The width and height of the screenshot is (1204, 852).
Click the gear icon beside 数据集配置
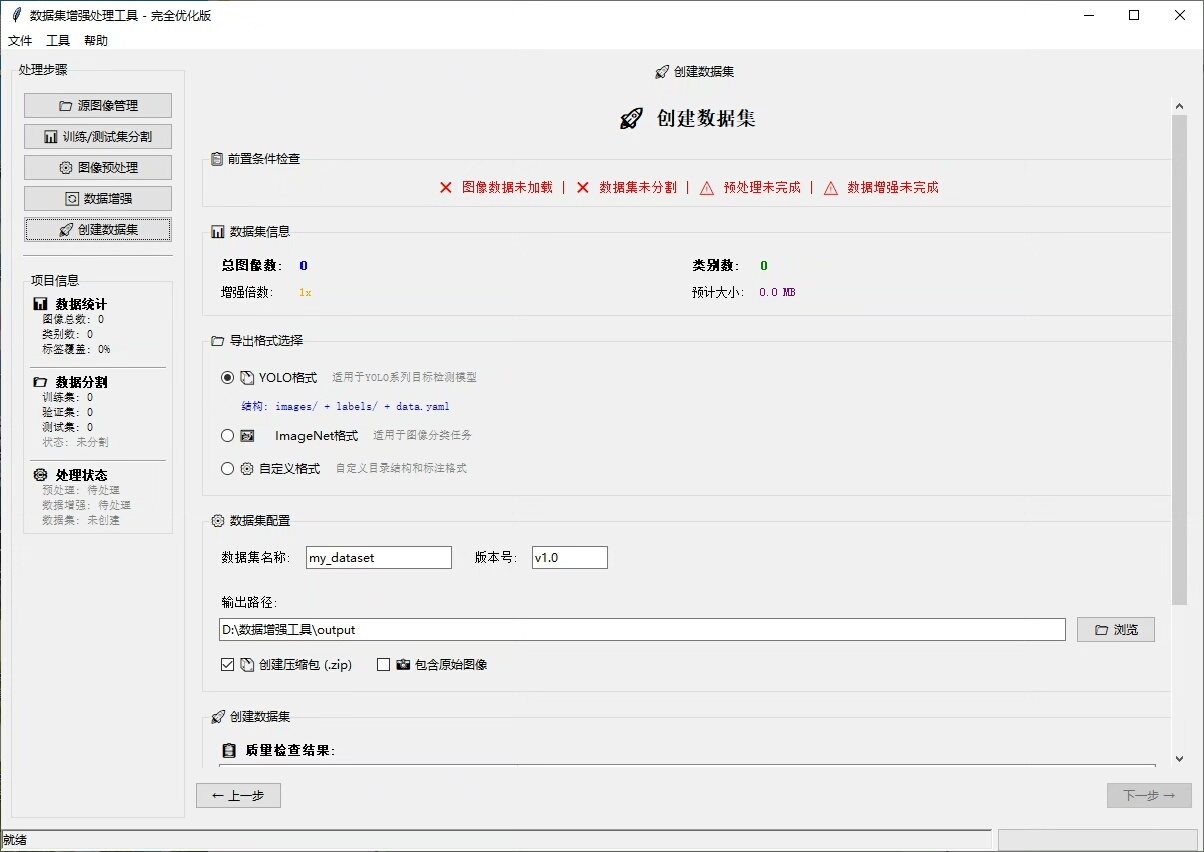(x=217, y=521)
